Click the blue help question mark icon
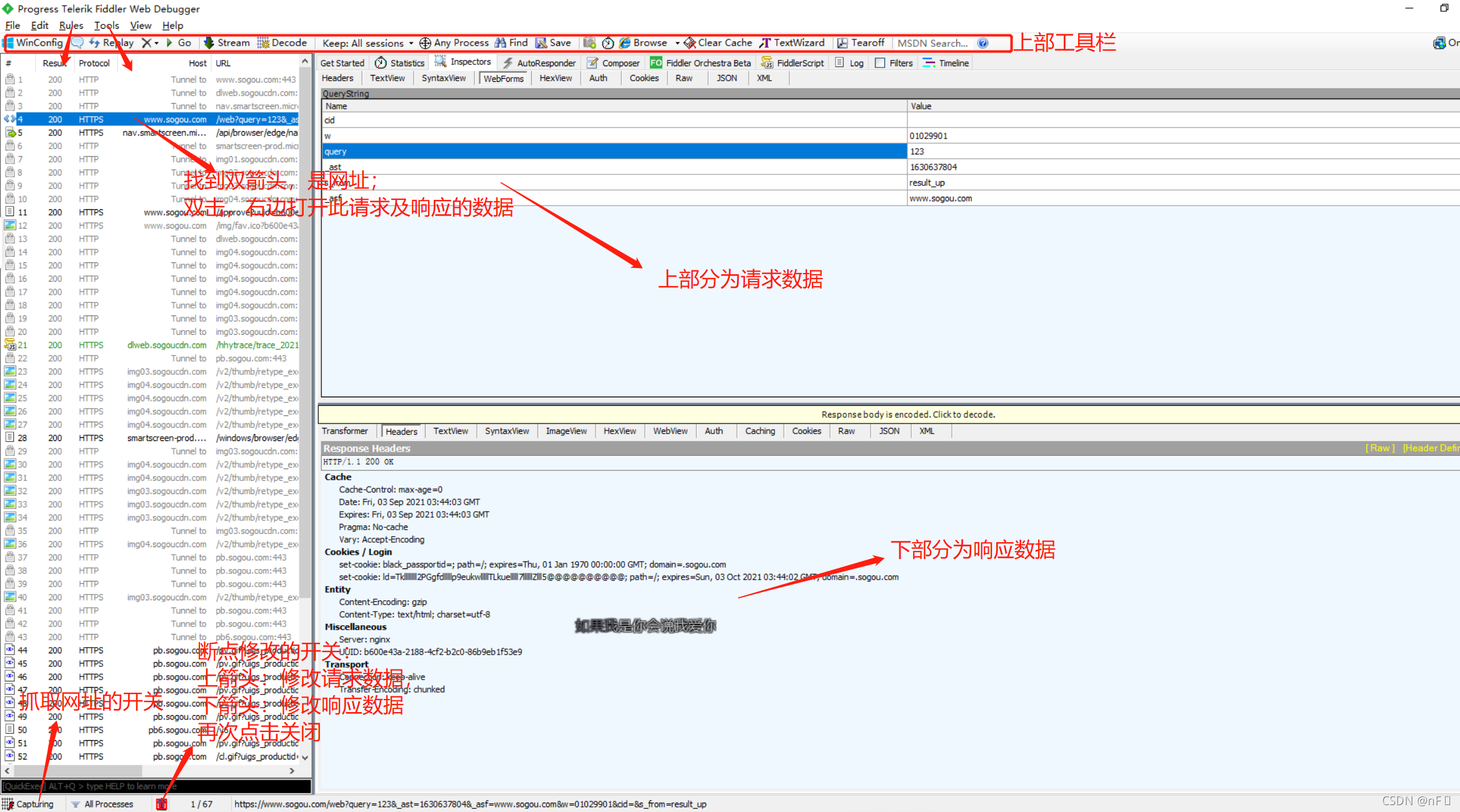This screenshot has width=1460, height=812. click(x=982, y=42)
